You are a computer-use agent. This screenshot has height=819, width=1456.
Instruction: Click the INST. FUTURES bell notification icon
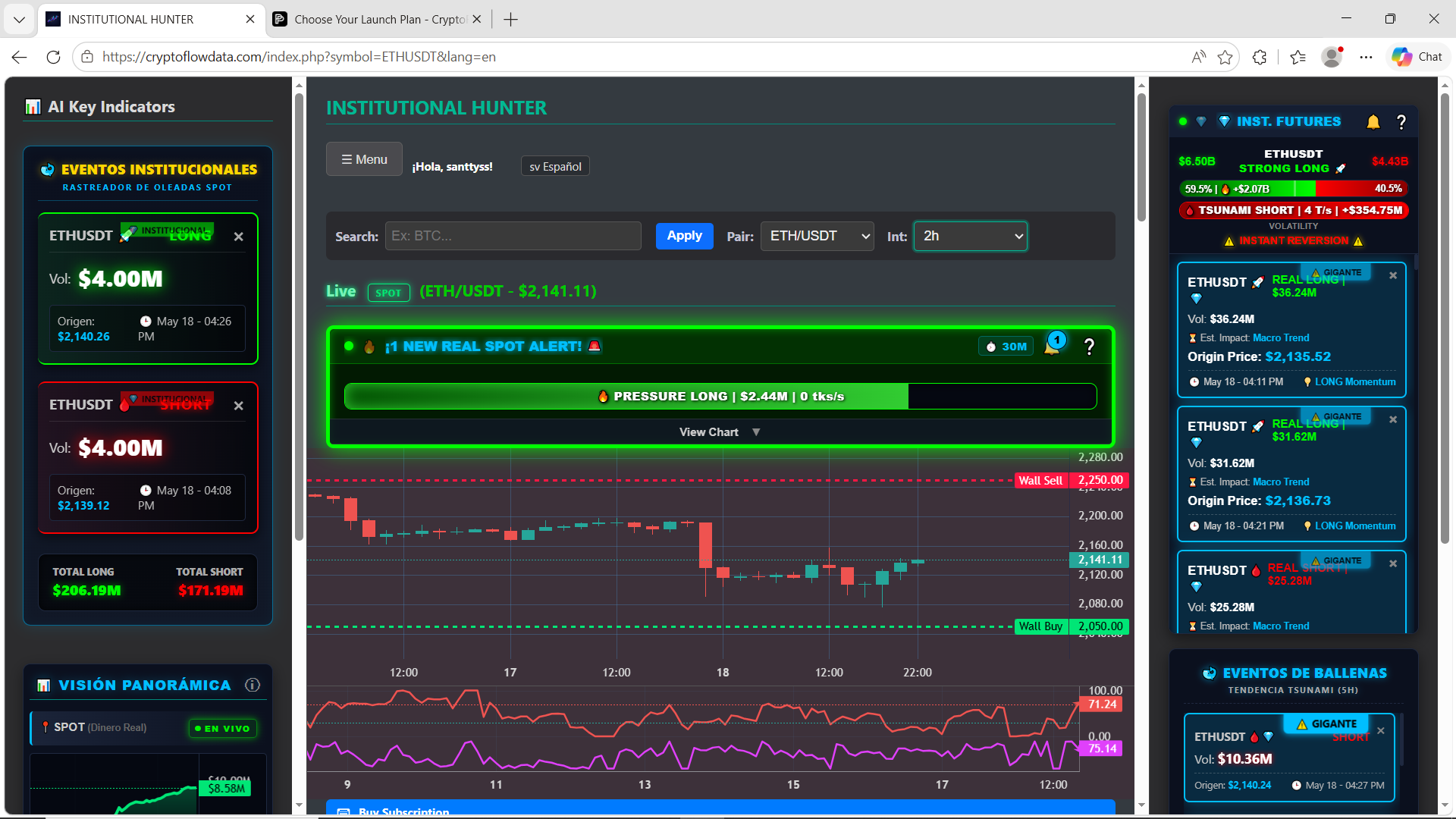point(1373,122)
